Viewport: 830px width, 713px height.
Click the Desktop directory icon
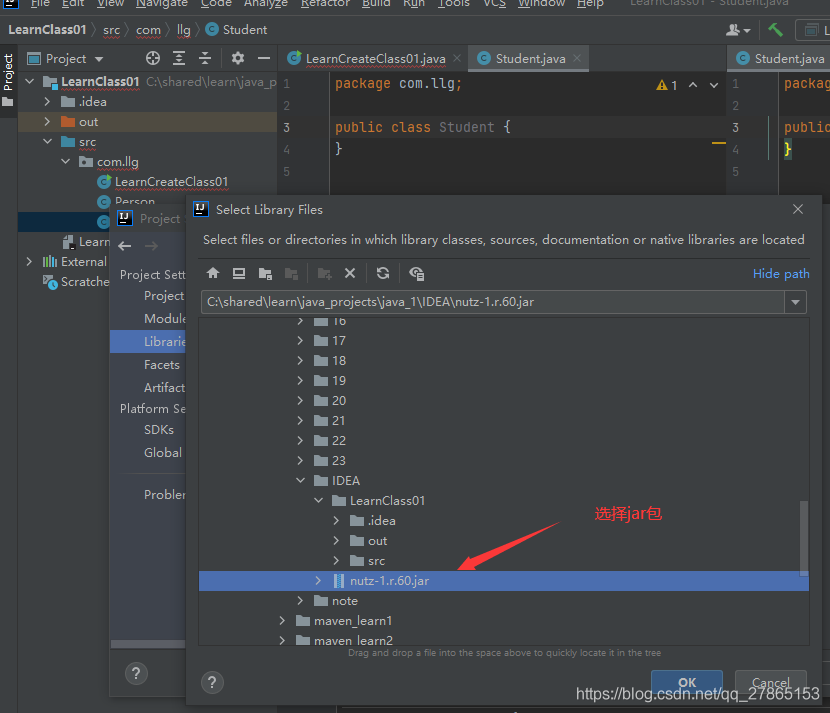coord(239,273)
